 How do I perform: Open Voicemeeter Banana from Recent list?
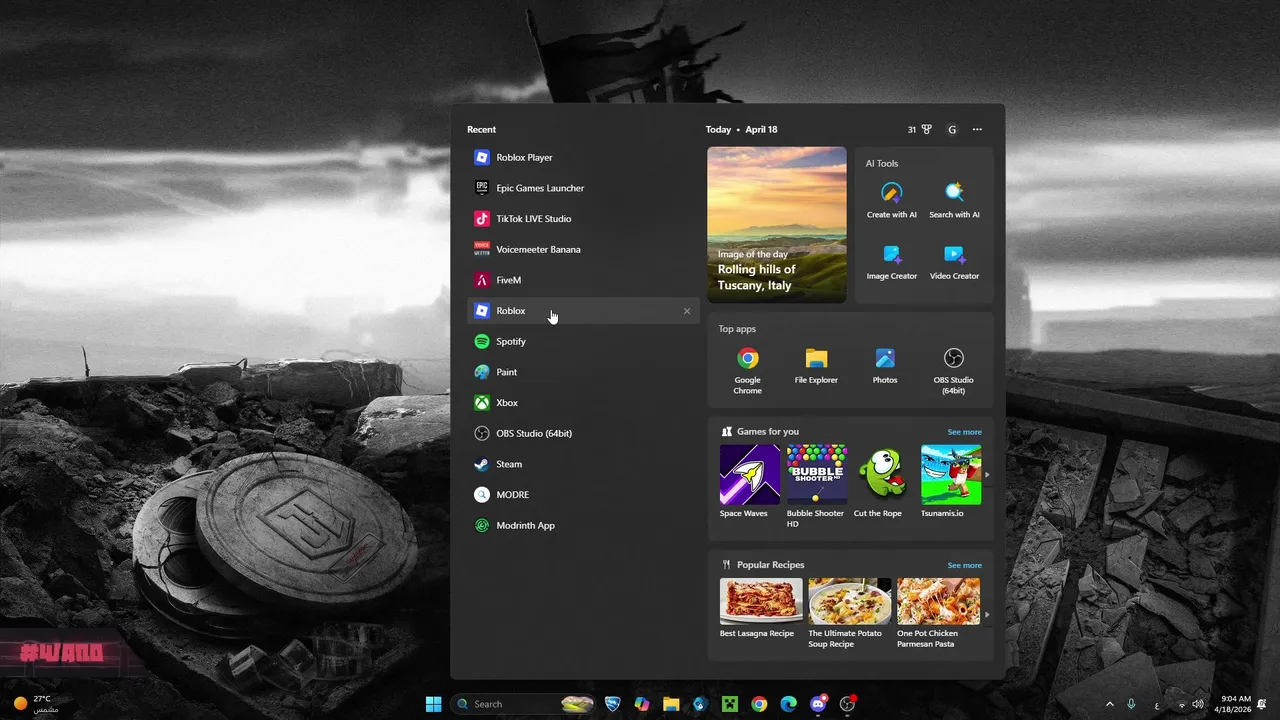[583, 249]
